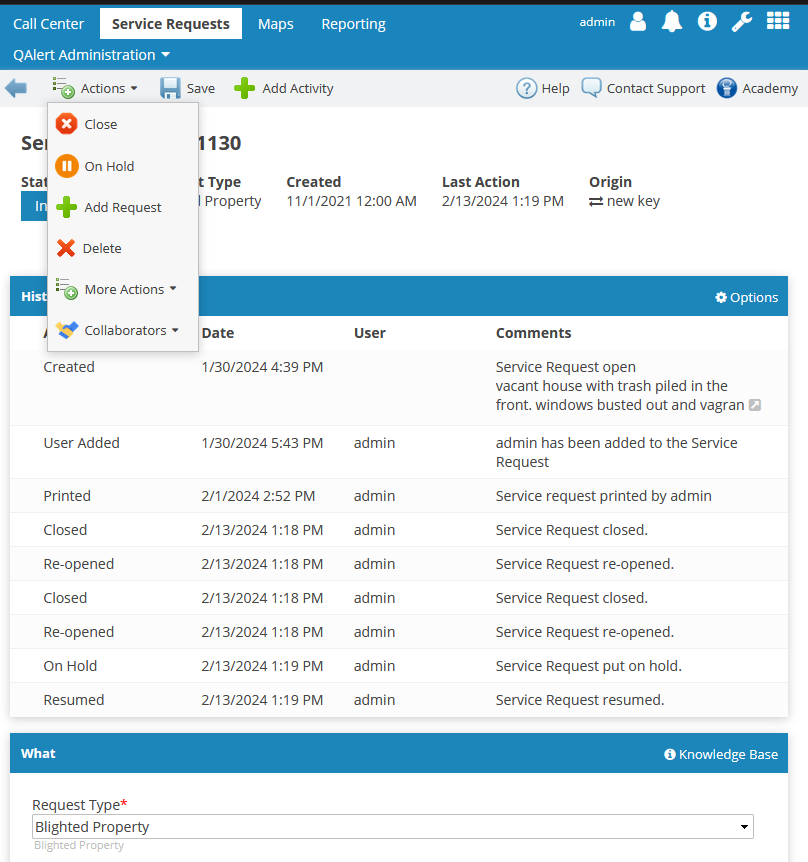Image resolution: width=808 pixels, height=862 pixels.
Task: Select Delete from the Actions menu
Action: click(x=101, y=248)
